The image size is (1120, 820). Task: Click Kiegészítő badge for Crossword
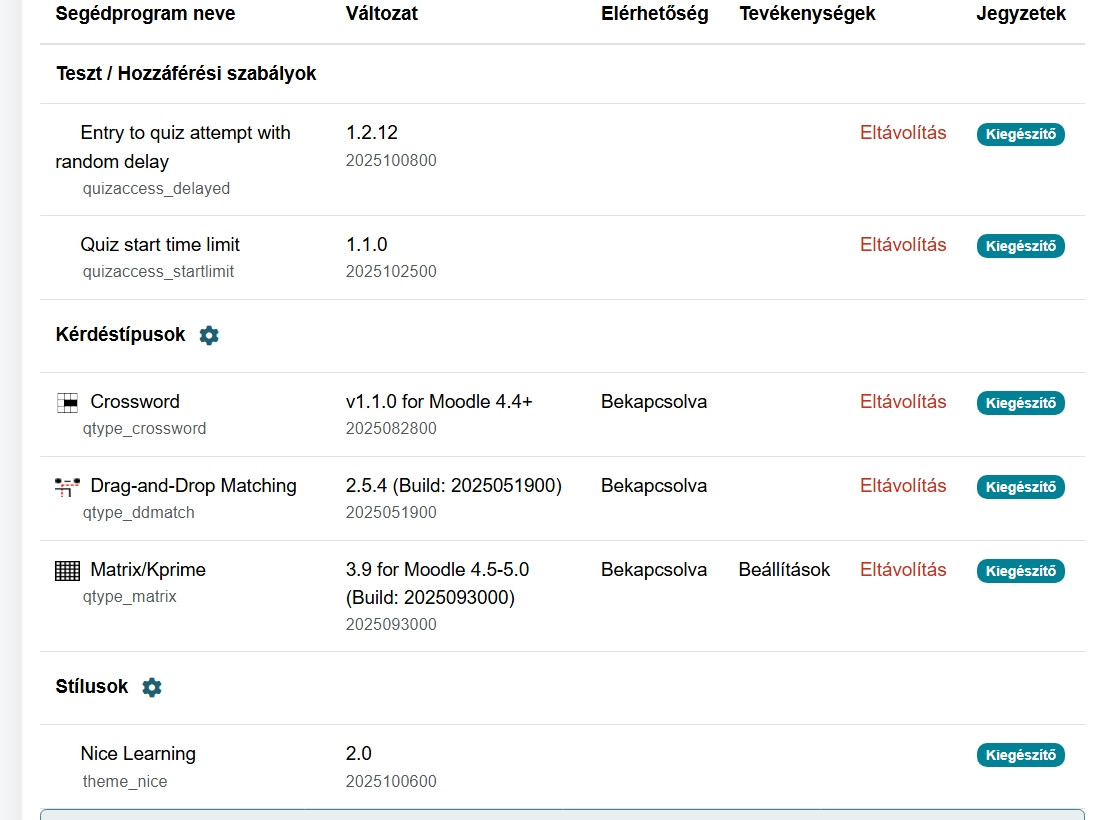pos(1020,403)
